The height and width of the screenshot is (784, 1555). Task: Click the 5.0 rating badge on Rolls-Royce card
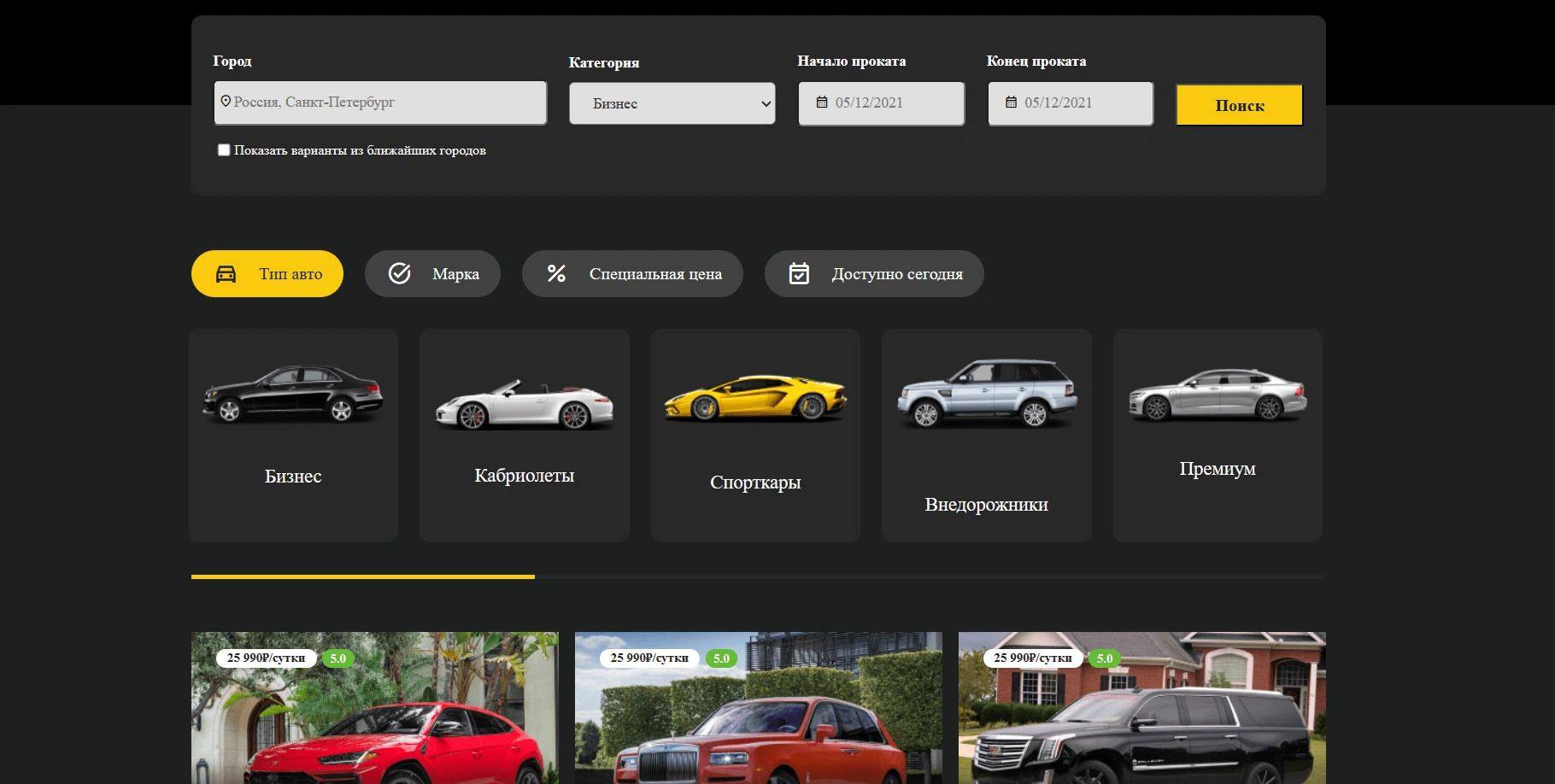tap(721, 658)
